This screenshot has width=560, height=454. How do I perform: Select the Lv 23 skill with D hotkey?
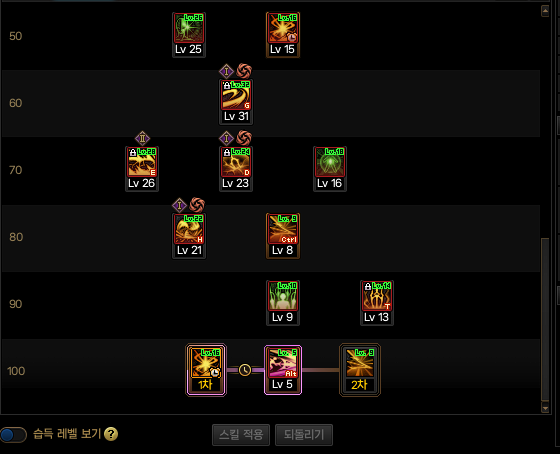236,169
